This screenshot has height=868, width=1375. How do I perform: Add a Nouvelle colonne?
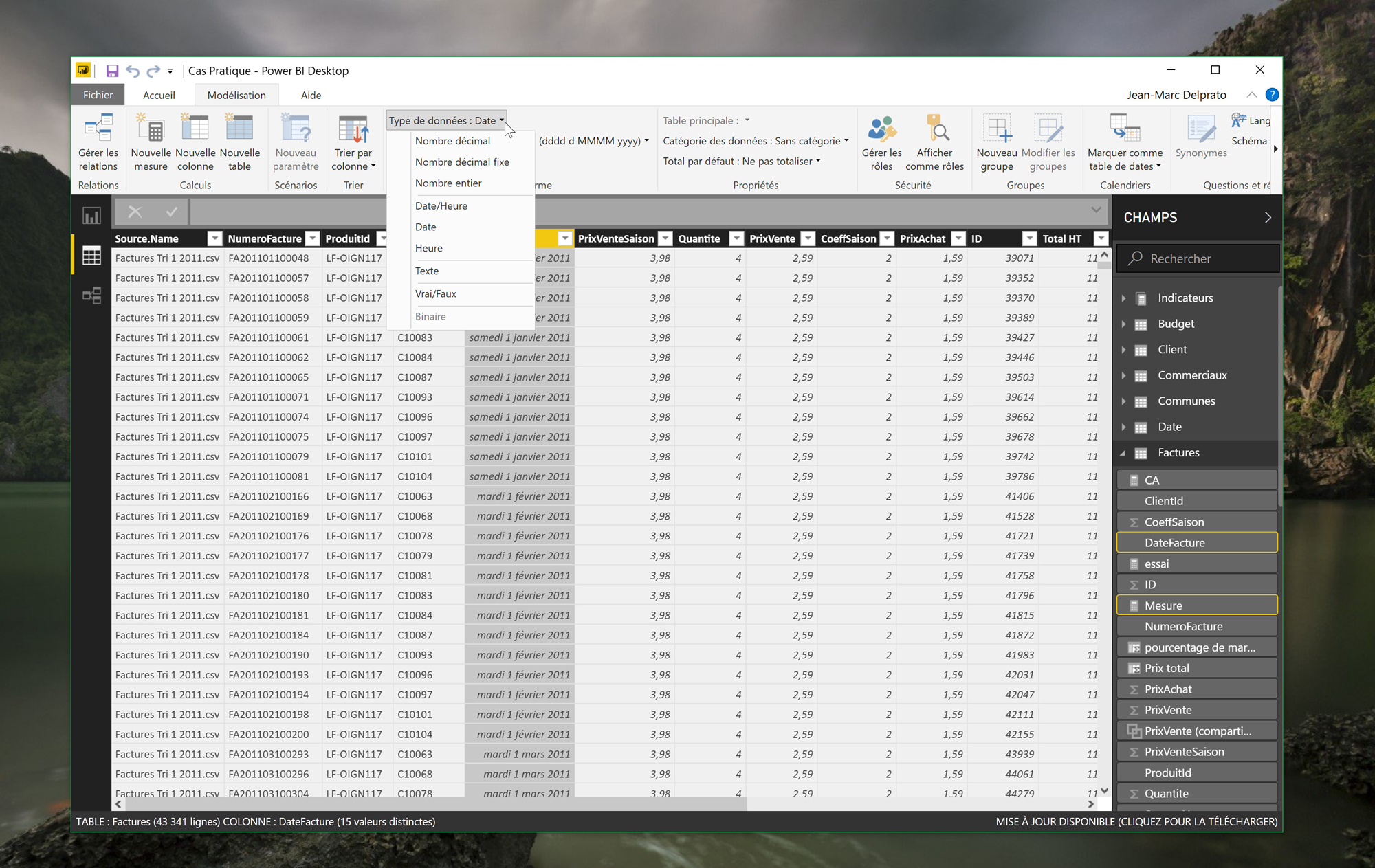click(x=195, y=142)
